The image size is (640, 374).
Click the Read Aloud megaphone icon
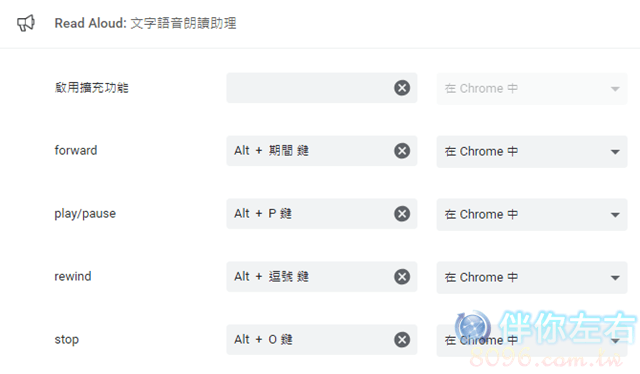26,23
